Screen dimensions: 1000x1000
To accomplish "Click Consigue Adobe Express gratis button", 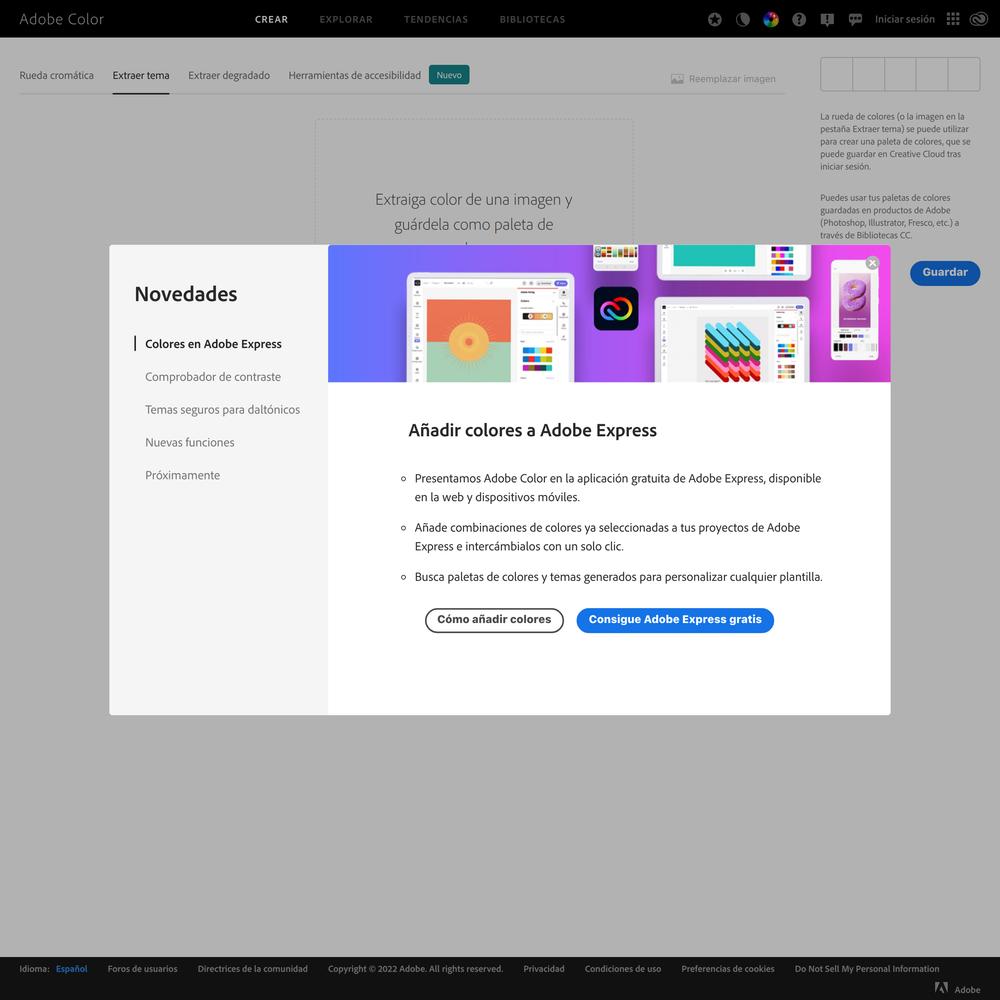I will pos(675,620).
